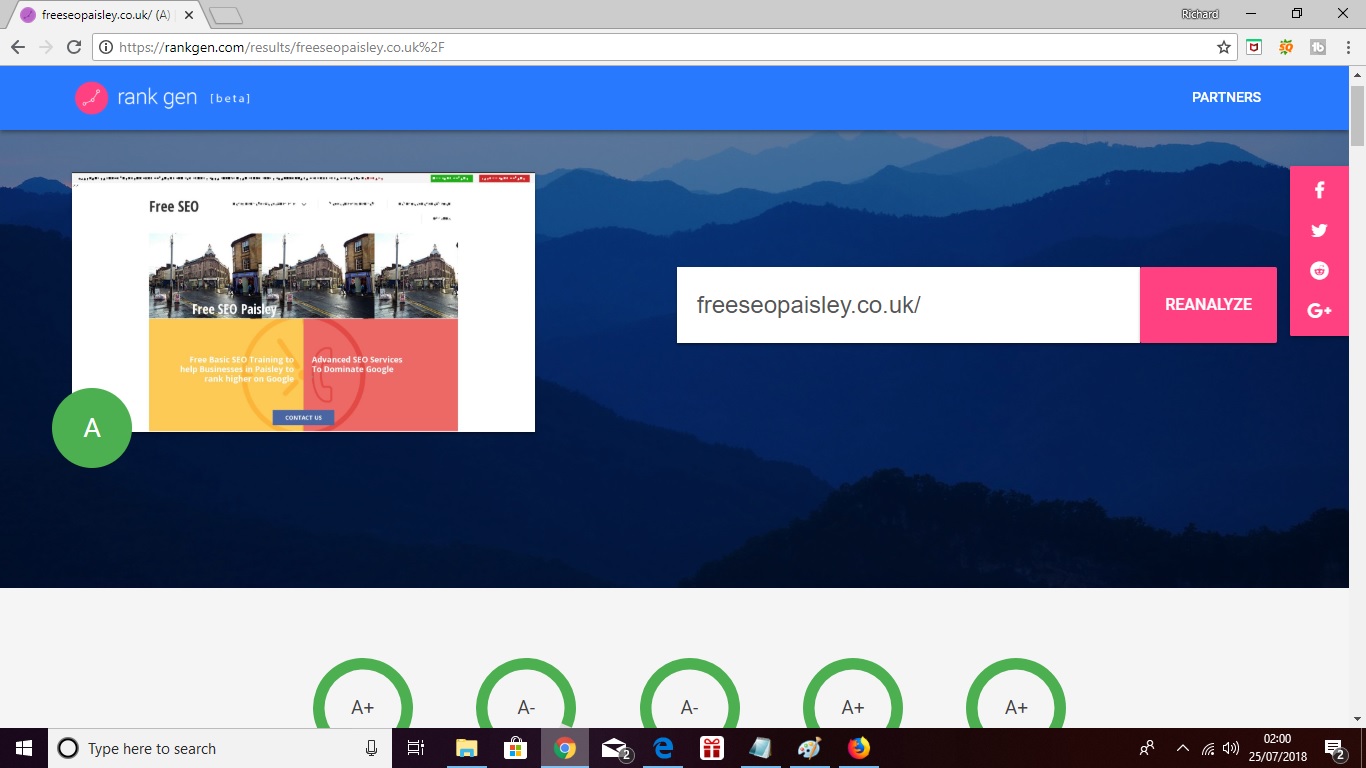The width and height of the screenshot is (1366, 768).
Task: Open the Windows Start menu
Action: tap(24, 748)
